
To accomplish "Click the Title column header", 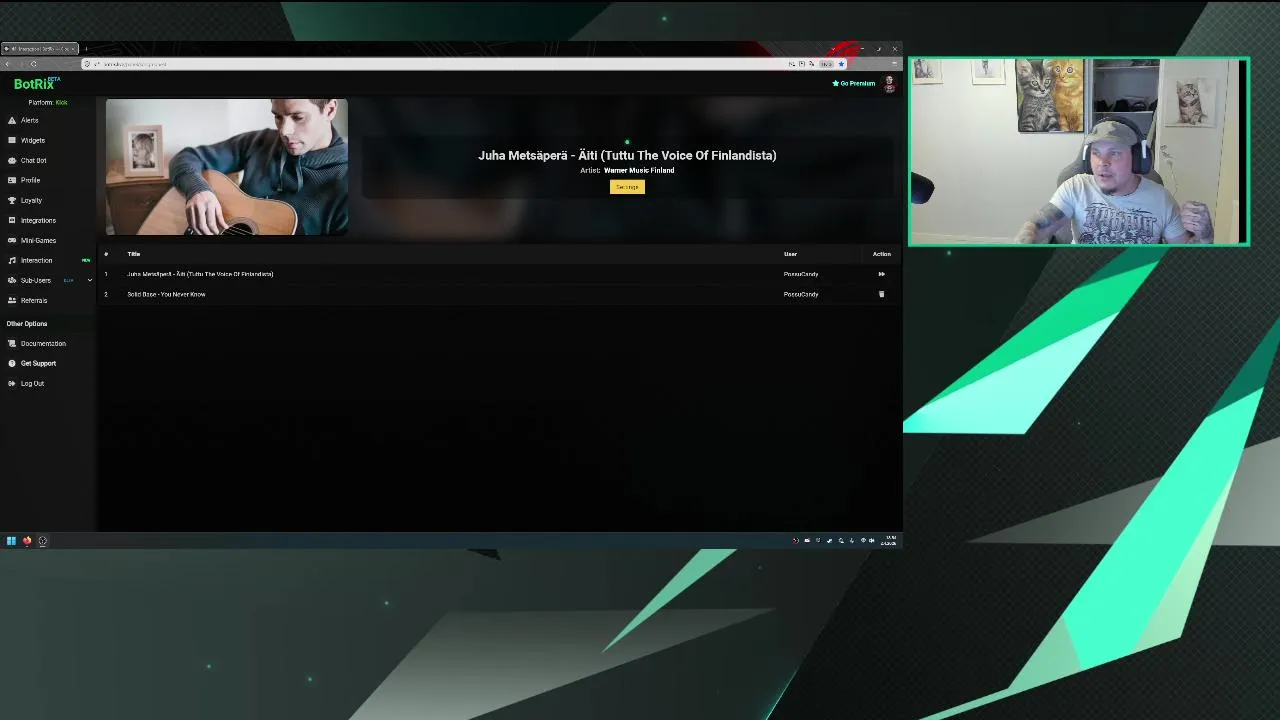I will tap(133, 254).
